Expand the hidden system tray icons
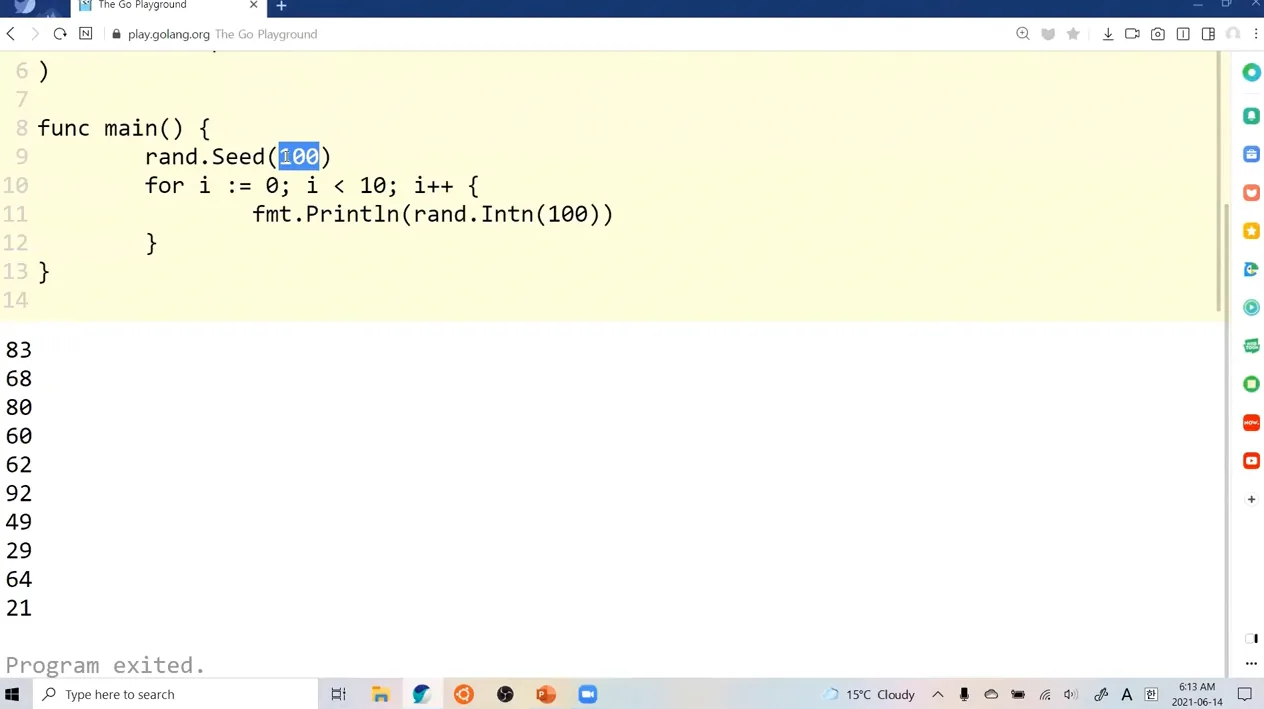Screen dimensions: 1264x709 [937, 694]
